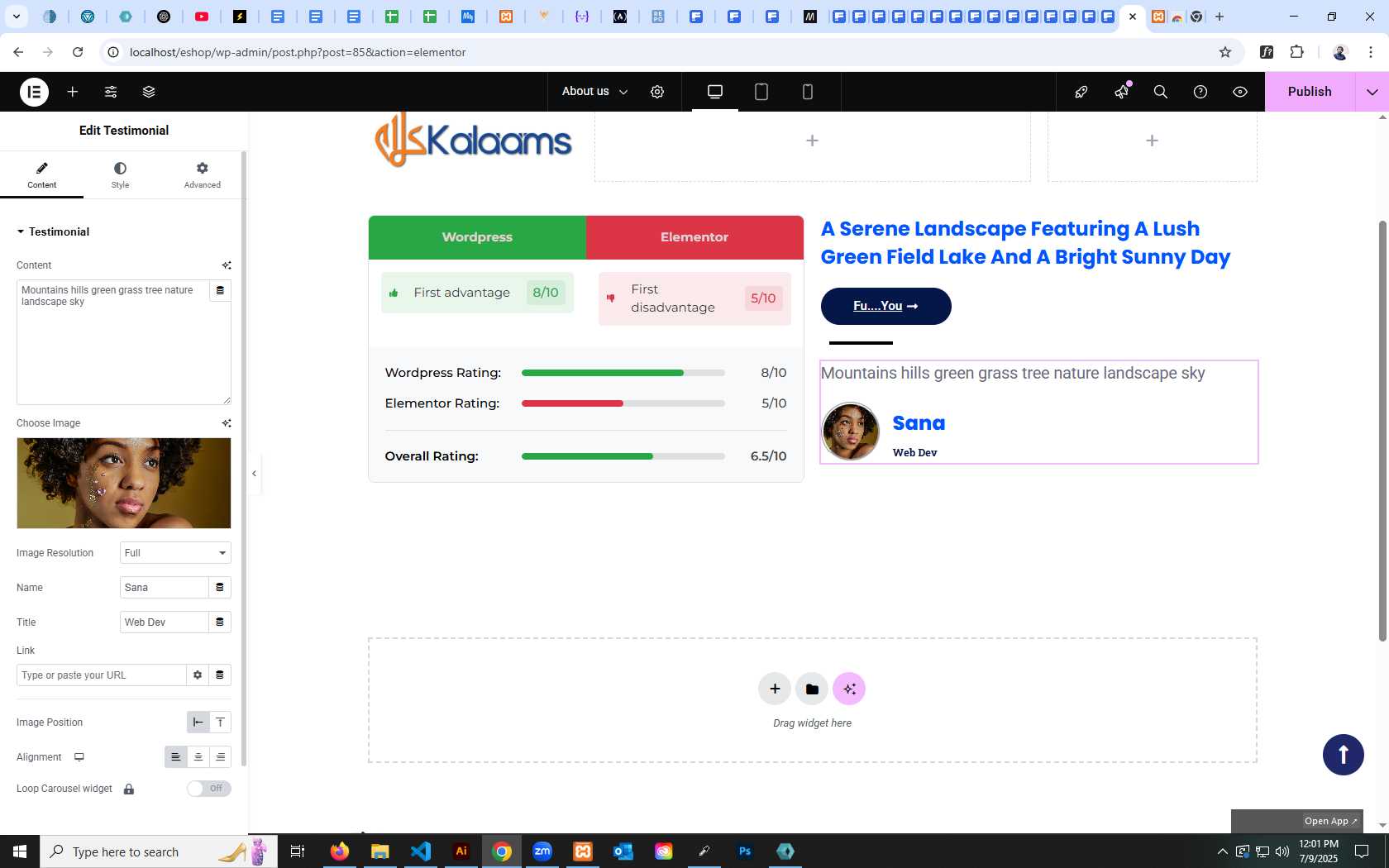This screenshot has height=868, width=1389.
Task: Open the help question mark icon
Action: [1200, 92]
